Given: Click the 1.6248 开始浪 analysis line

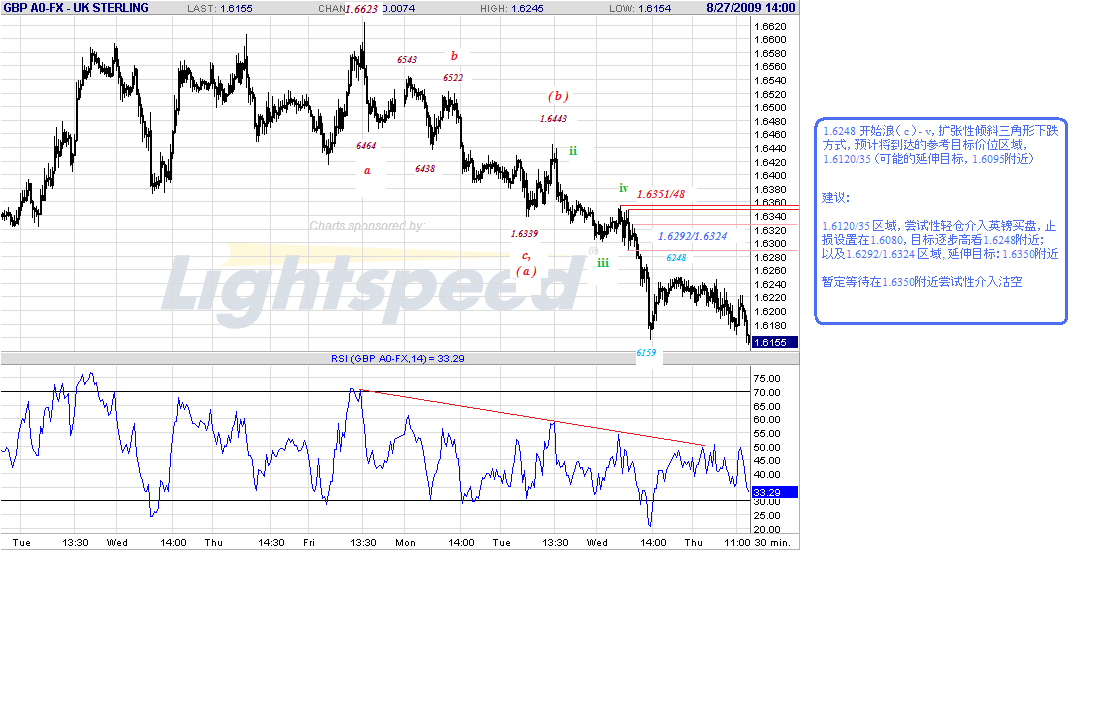Looking at the screenshot, I should [940, 131].
